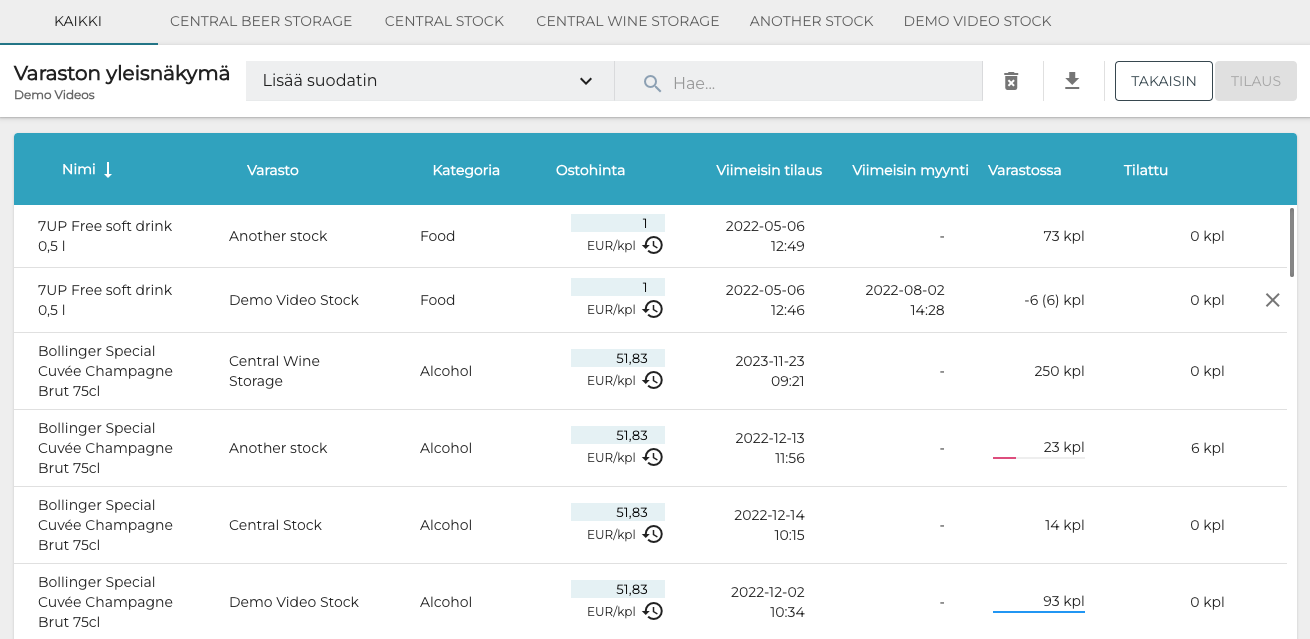
Task: Open price history for Bollinger Central Stock row
Action: point(653,534)
